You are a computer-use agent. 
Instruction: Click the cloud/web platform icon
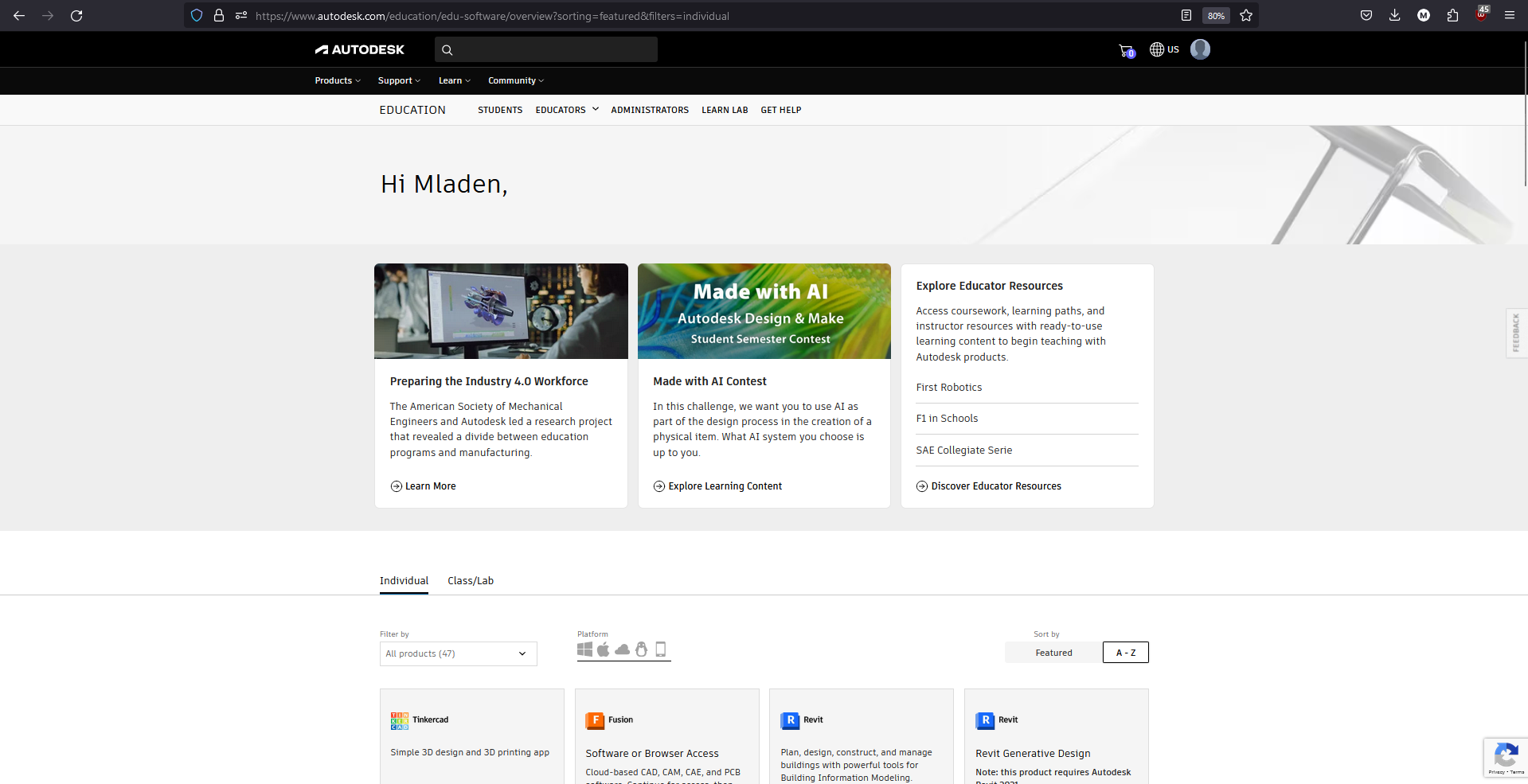pyautogui.click(x=622, y=649)
